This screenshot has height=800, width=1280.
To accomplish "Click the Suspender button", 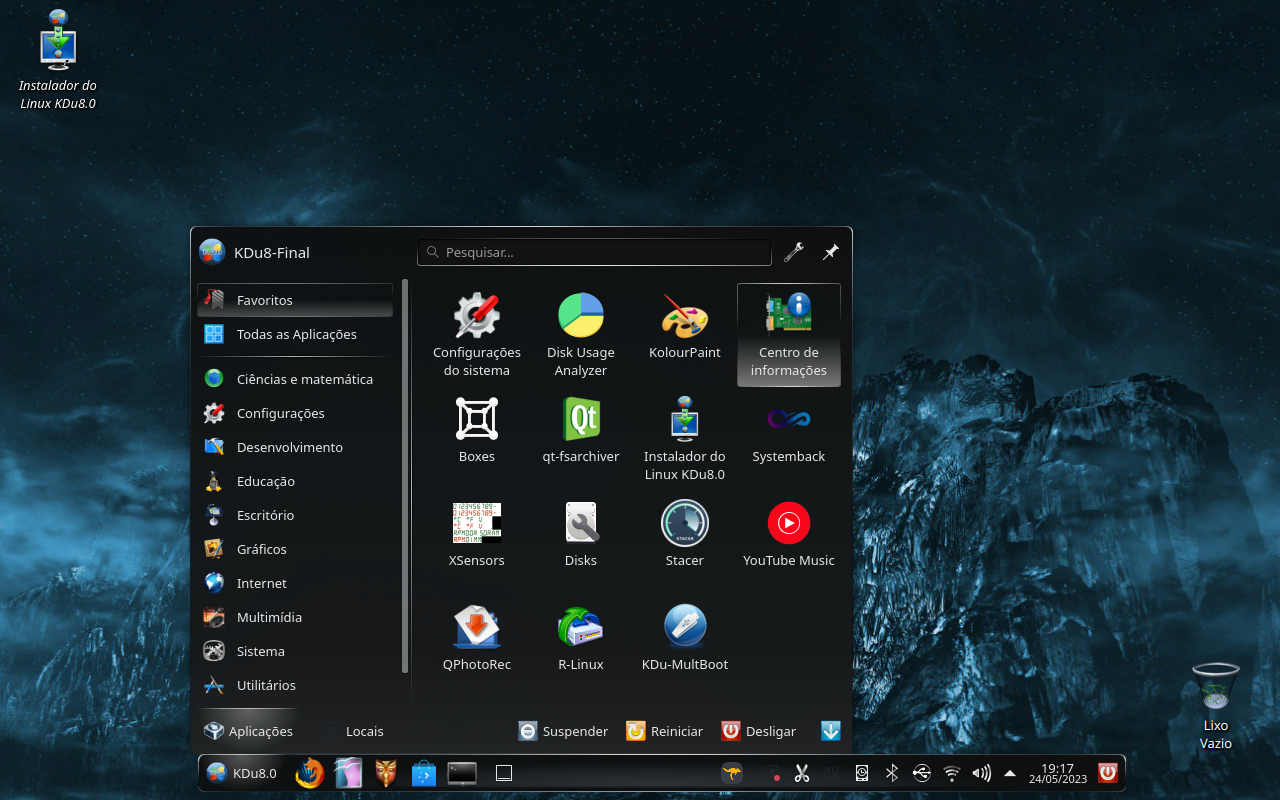I will (564, 731).
